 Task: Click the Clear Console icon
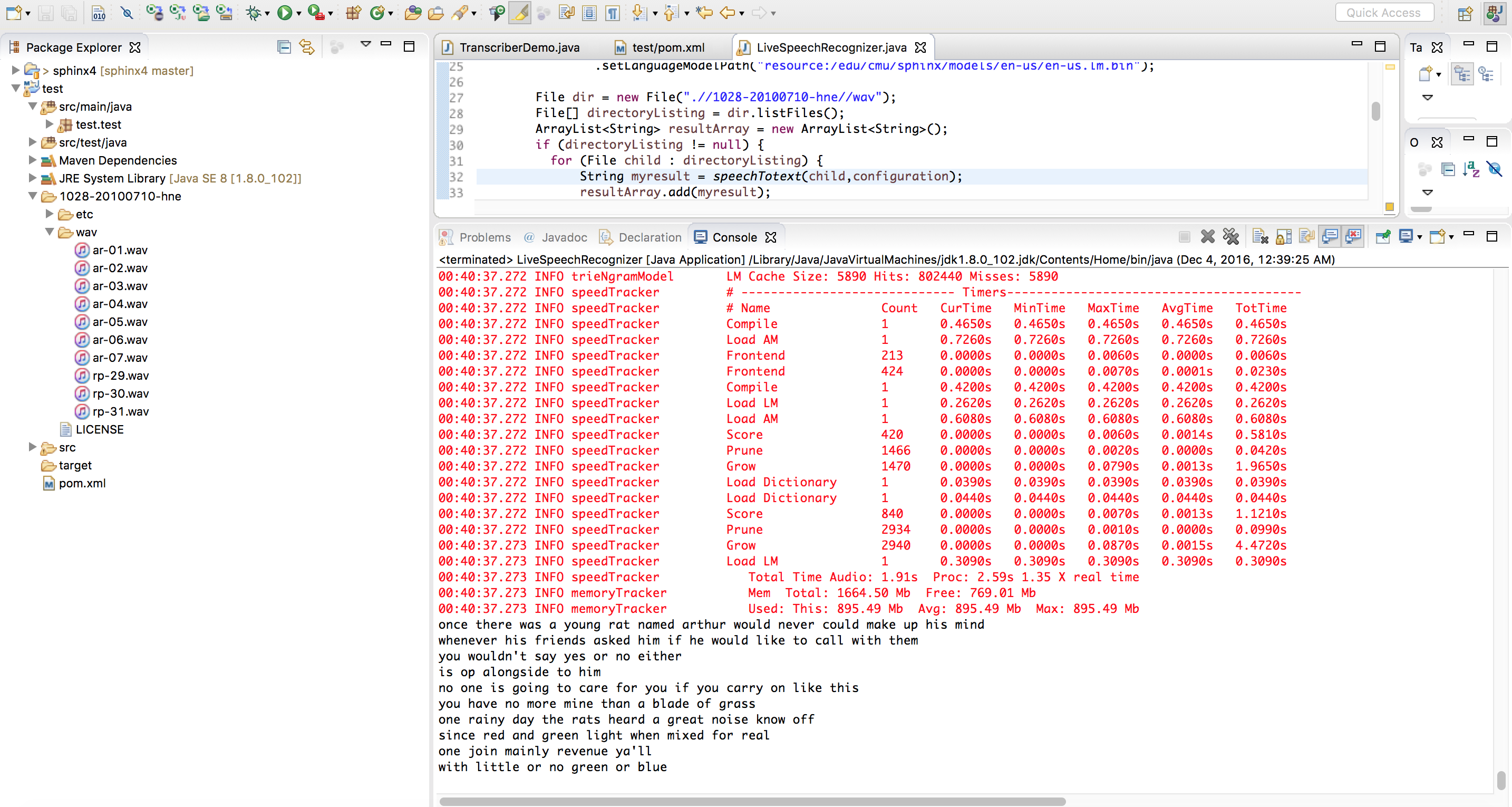click(1259, 237)
